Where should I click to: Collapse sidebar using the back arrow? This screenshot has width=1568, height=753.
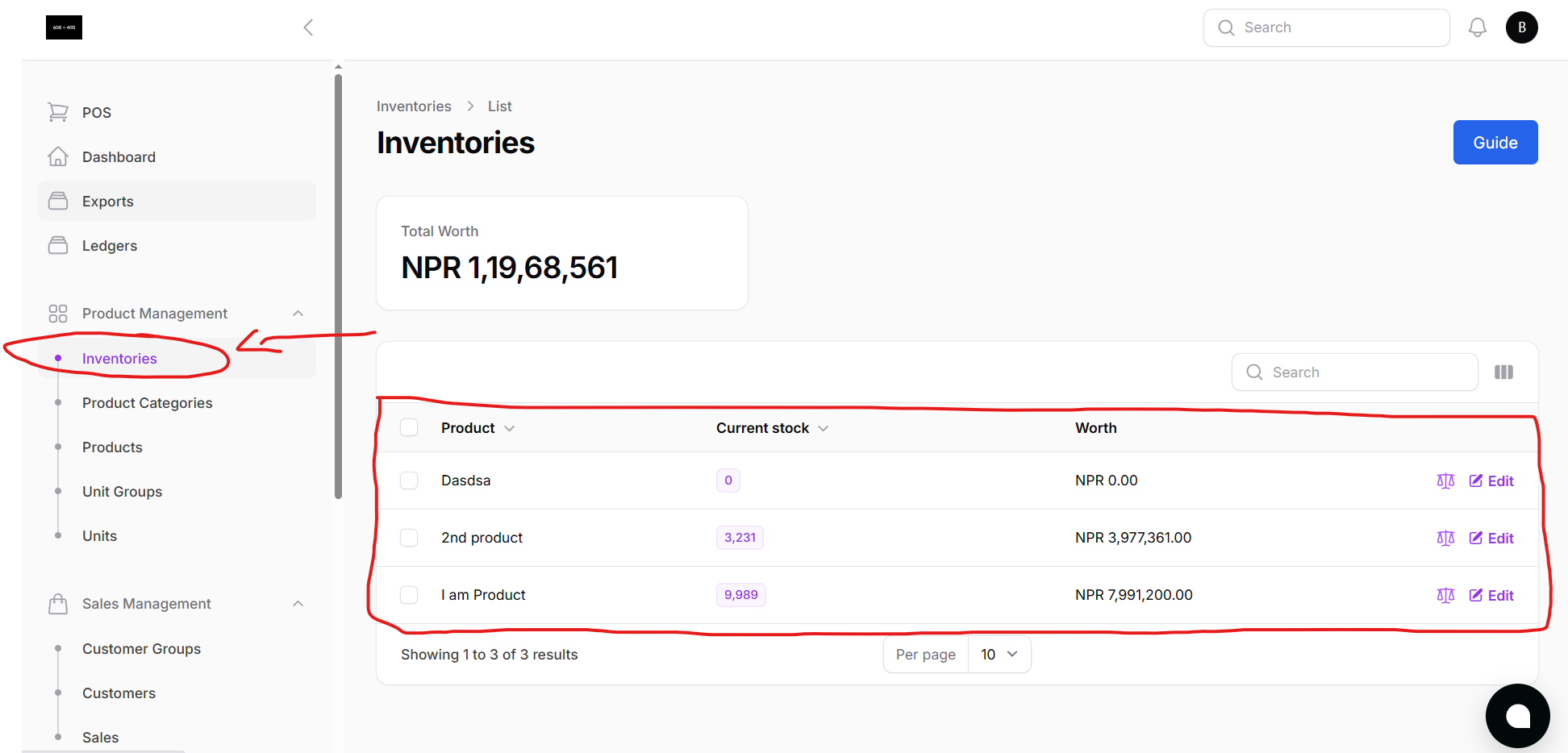click(308, 27)
